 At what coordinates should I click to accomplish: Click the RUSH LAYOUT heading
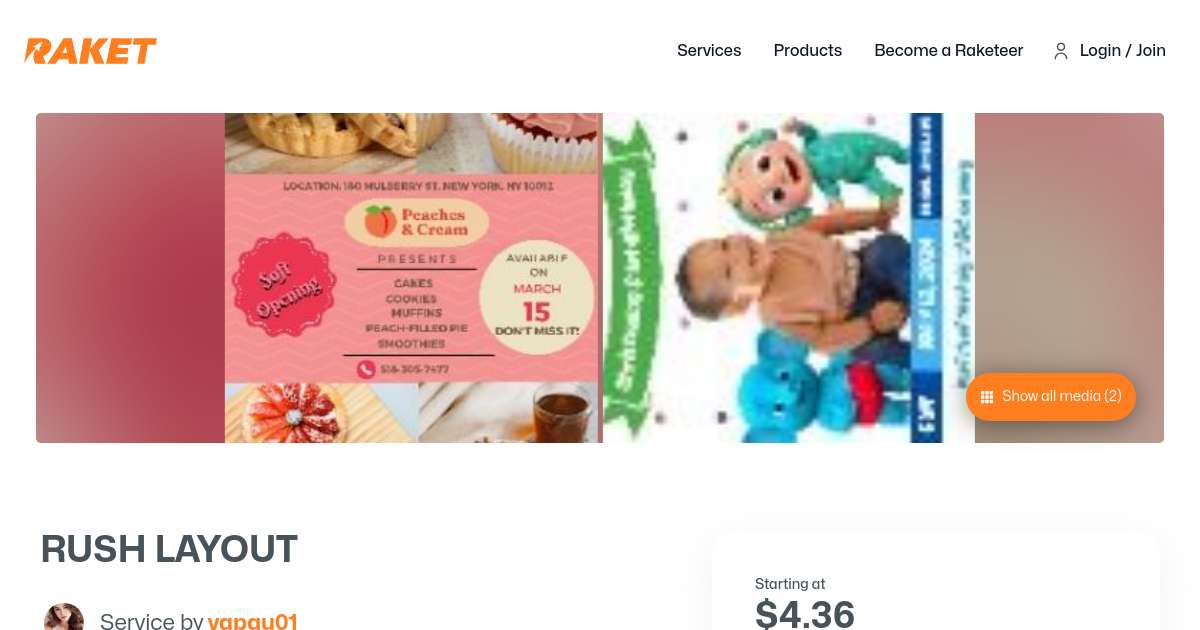pos(169,549)
